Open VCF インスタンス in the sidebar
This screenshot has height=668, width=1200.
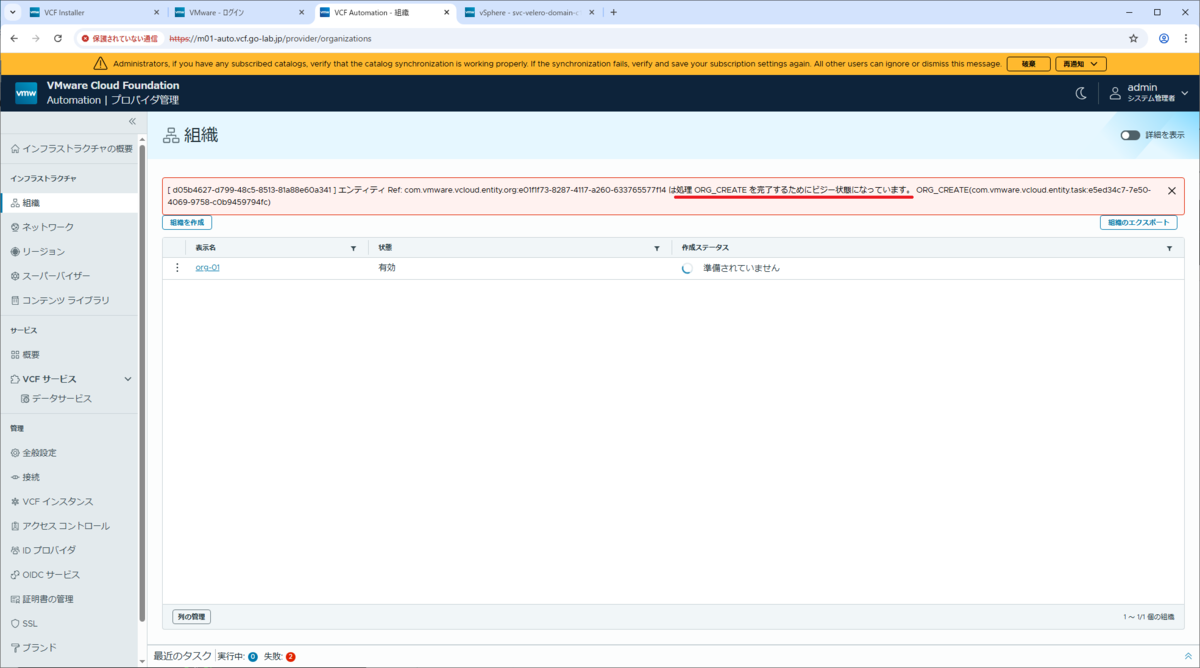click(52, 501)
